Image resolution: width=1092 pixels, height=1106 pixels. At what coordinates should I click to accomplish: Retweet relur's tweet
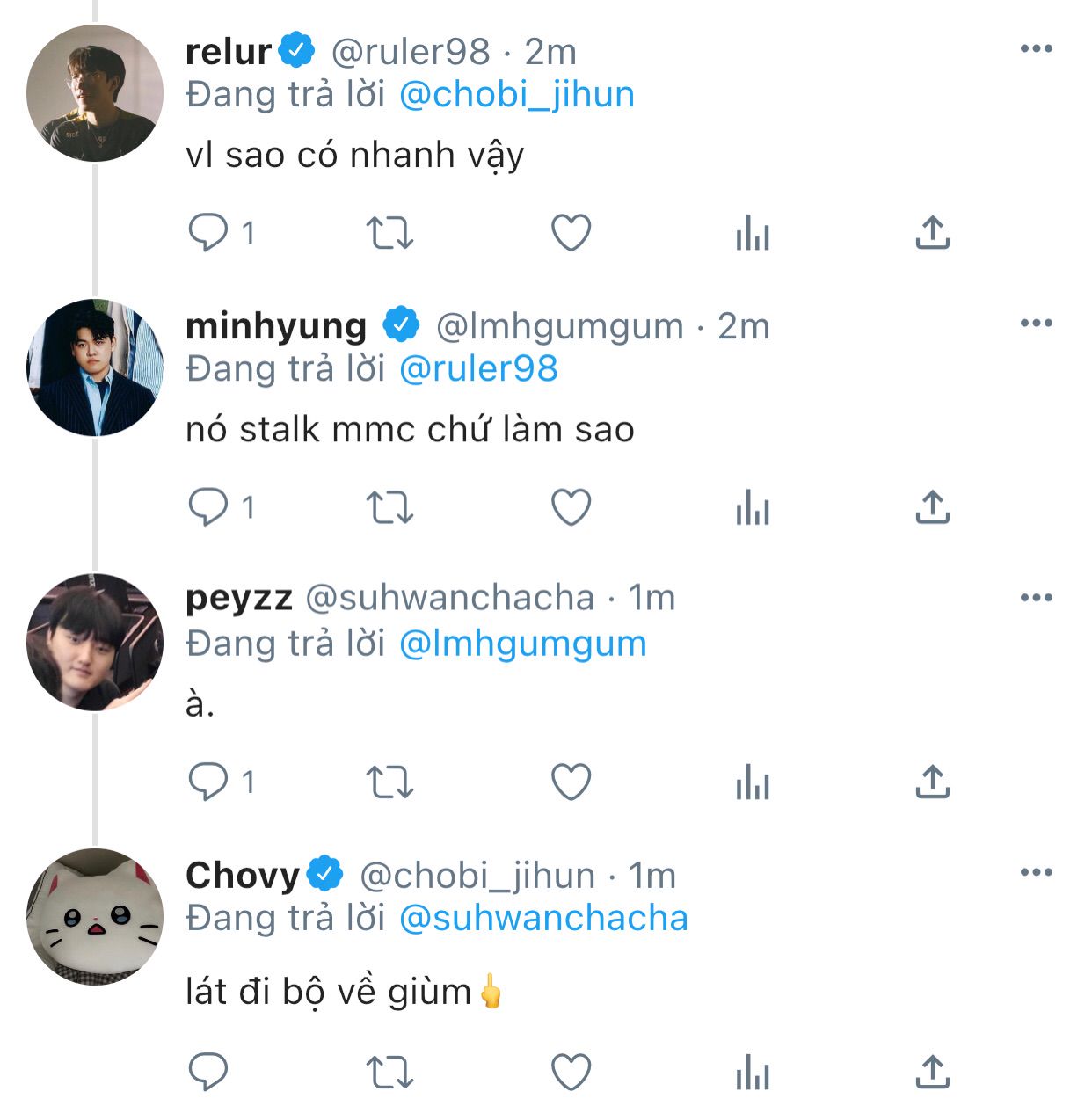tap(389, 233)
